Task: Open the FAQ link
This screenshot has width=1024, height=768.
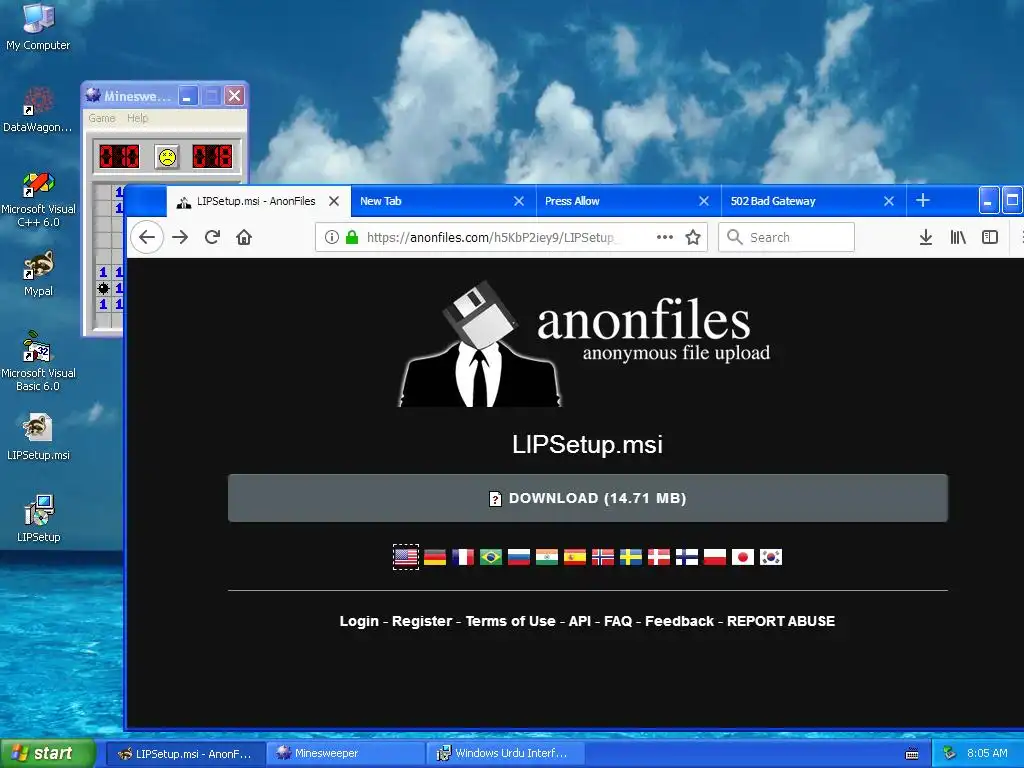Action: point(618,621)
